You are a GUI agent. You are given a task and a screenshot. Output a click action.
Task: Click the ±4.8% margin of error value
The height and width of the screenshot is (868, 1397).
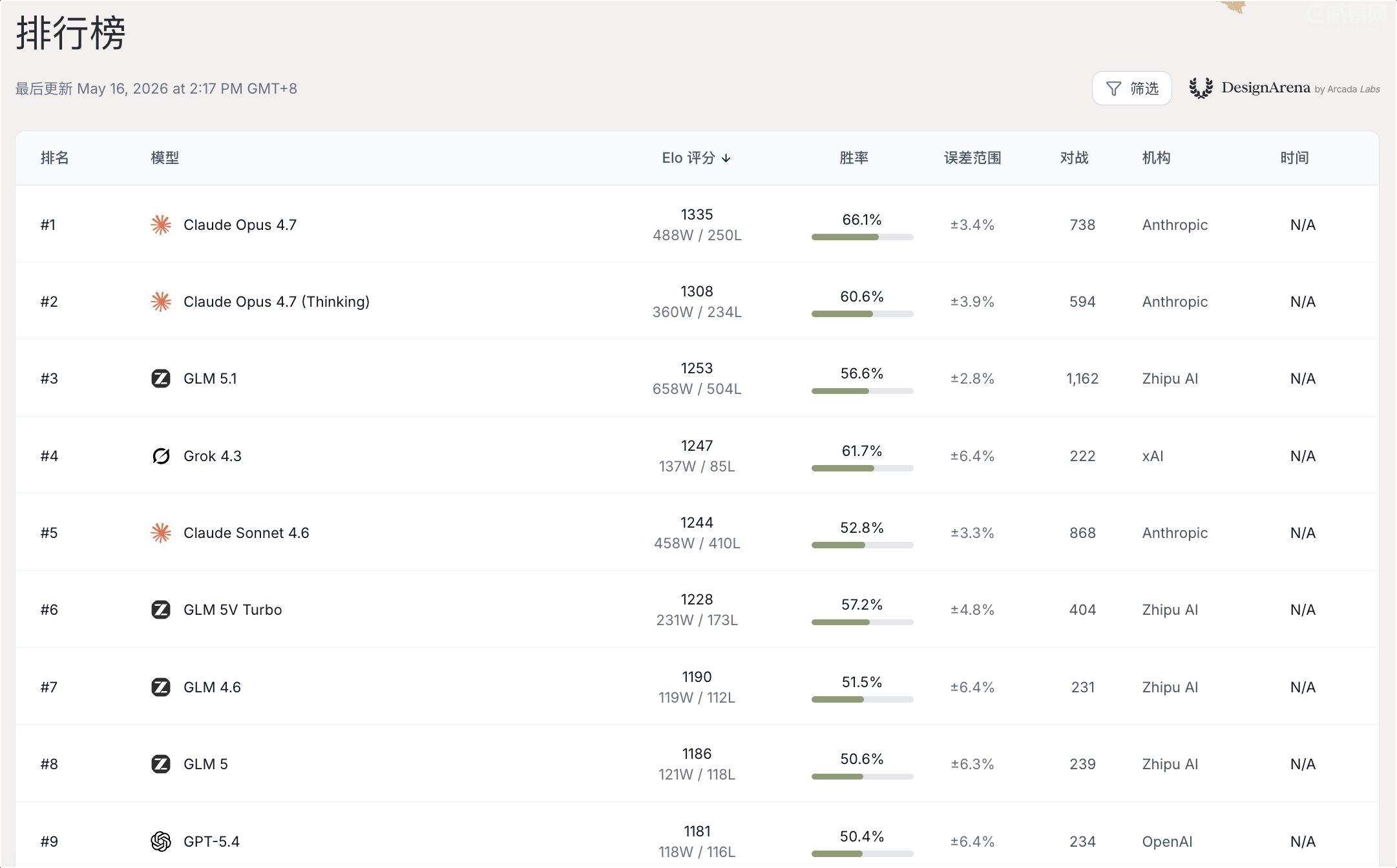(x=972, y=610)
